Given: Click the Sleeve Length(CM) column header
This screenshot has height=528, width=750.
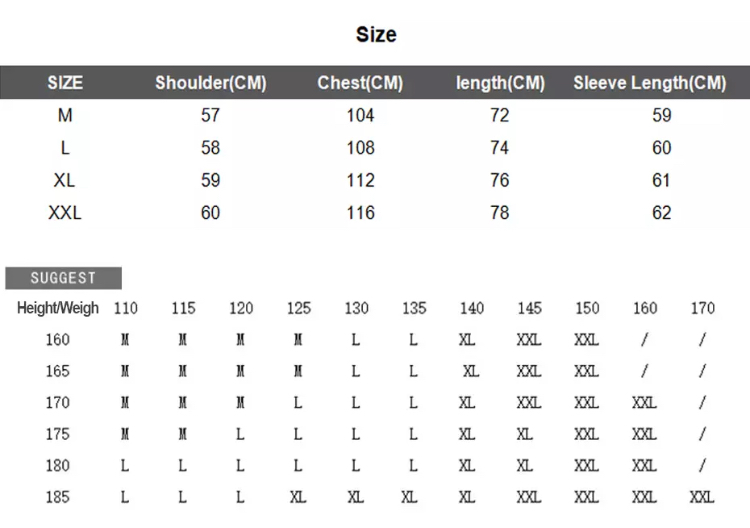Looking at the screenshot, I should (650, 83).
